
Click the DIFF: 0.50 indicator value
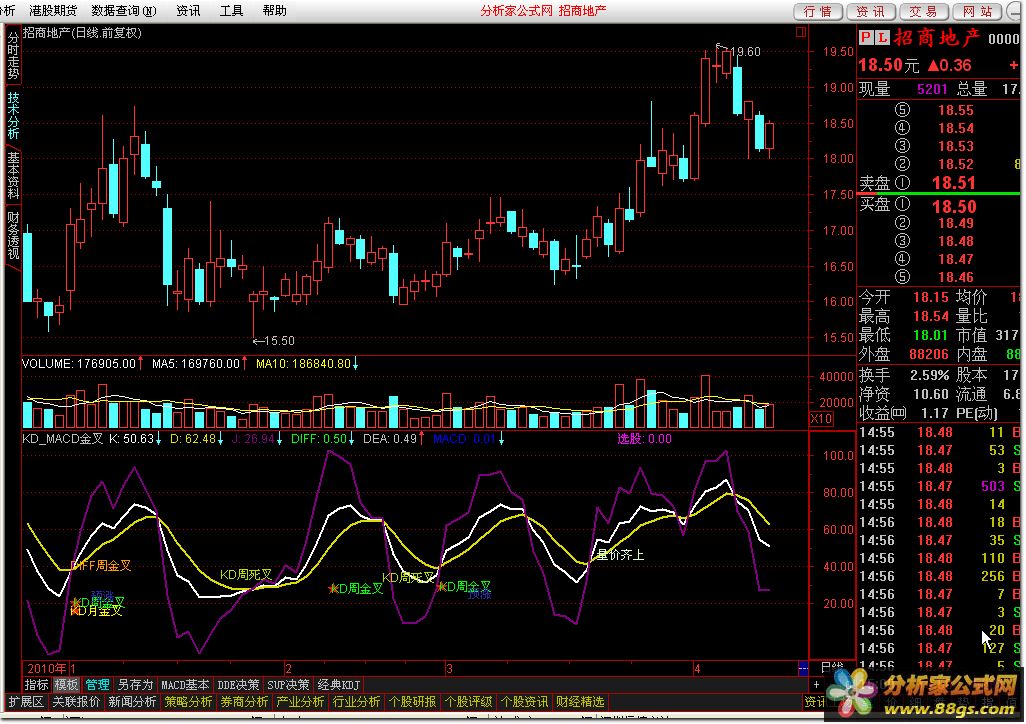[319, 439]
